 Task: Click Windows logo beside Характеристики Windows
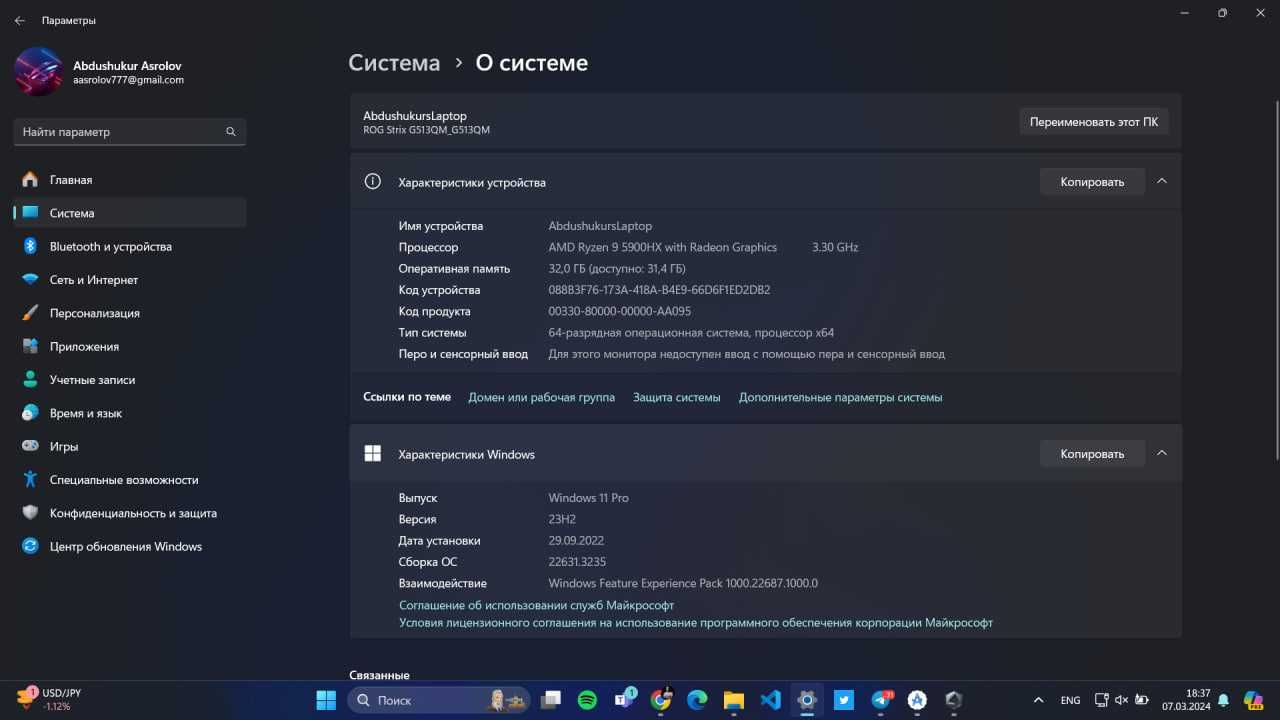pyautogui.click(x=372, y=454)
